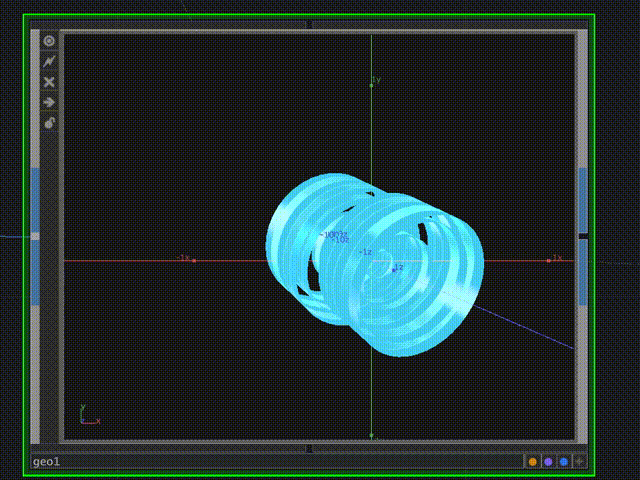
Task: Toggle the blue circle flag on geo1
Action: (x=564, y=462)
